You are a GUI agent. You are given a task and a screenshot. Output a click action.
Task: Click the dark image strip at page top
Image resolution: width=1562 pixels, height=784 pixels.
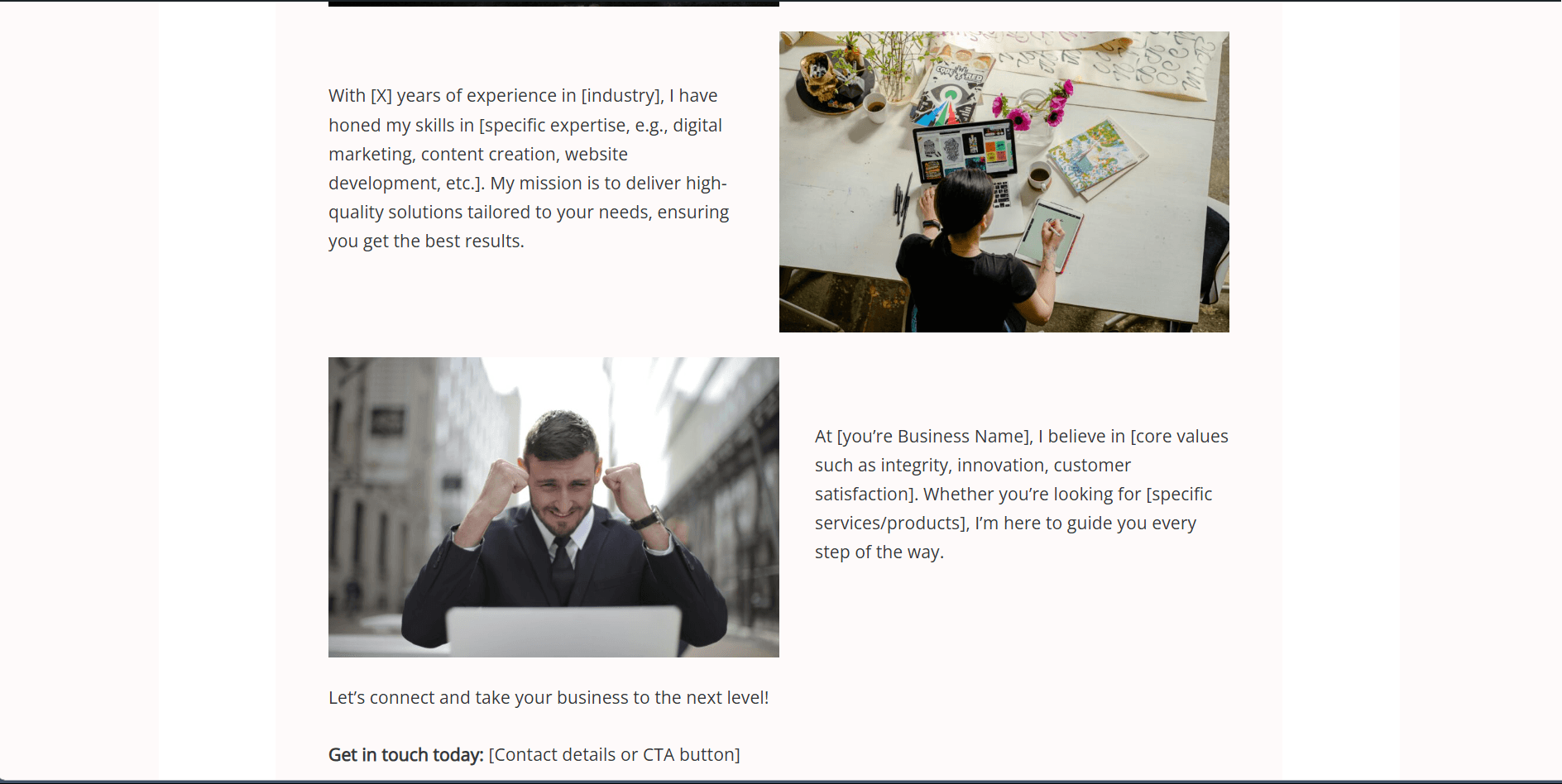(x=553, y=3)
